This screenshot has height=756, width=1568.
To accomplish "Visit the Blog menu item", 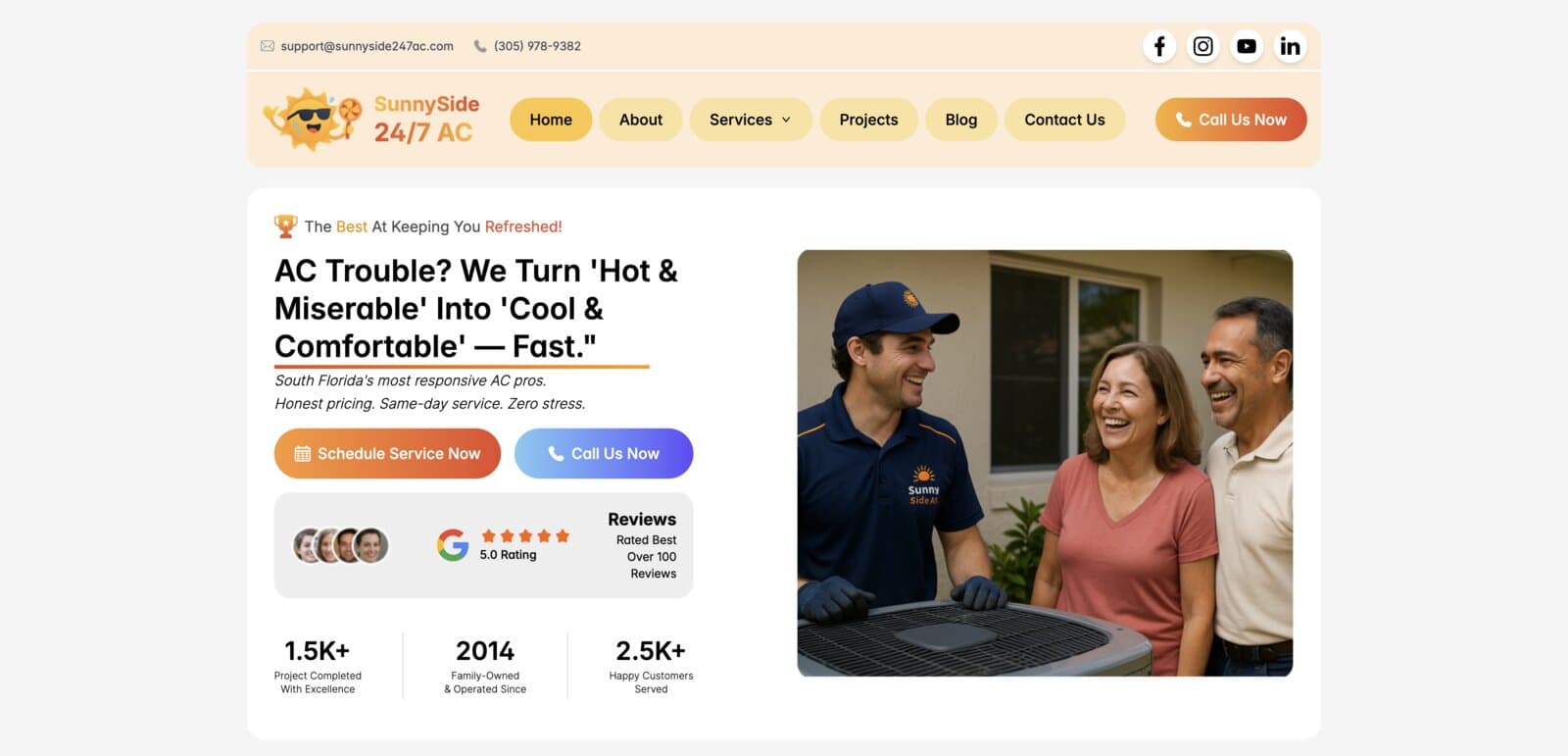I will [x=961, y=120].
